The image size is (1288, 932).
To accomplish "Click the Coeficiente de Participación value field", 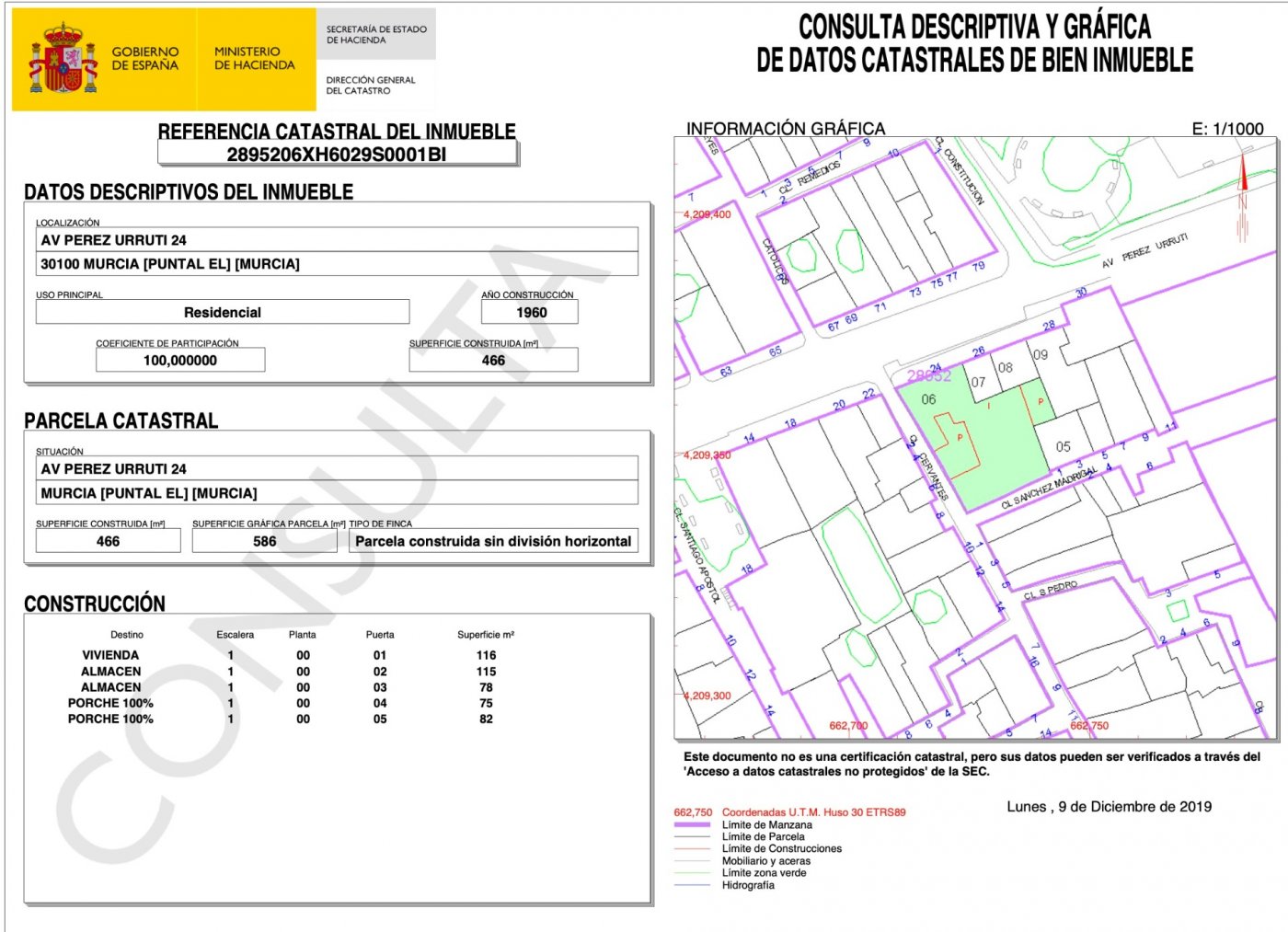I will tap(180, 361).
